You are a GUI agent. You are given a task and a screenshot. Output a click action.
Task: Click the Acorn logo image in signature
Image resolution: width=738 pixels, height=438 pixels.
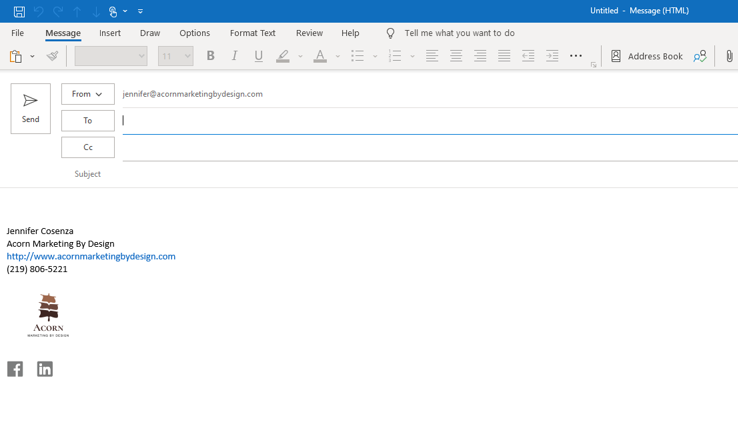coord(48,315)
